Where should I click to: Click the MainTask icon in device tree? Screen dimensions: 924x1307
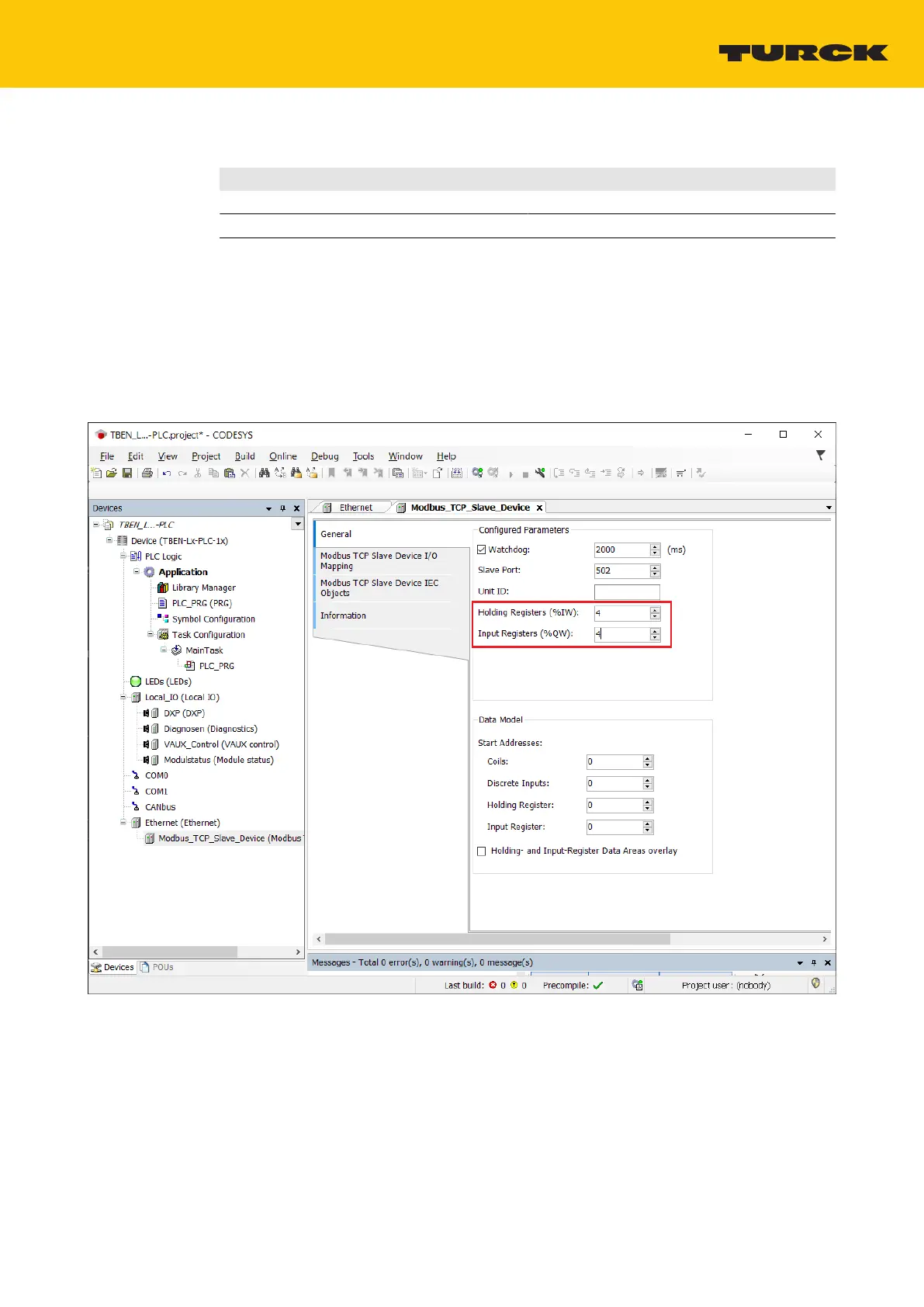click(x=177, y=650)
